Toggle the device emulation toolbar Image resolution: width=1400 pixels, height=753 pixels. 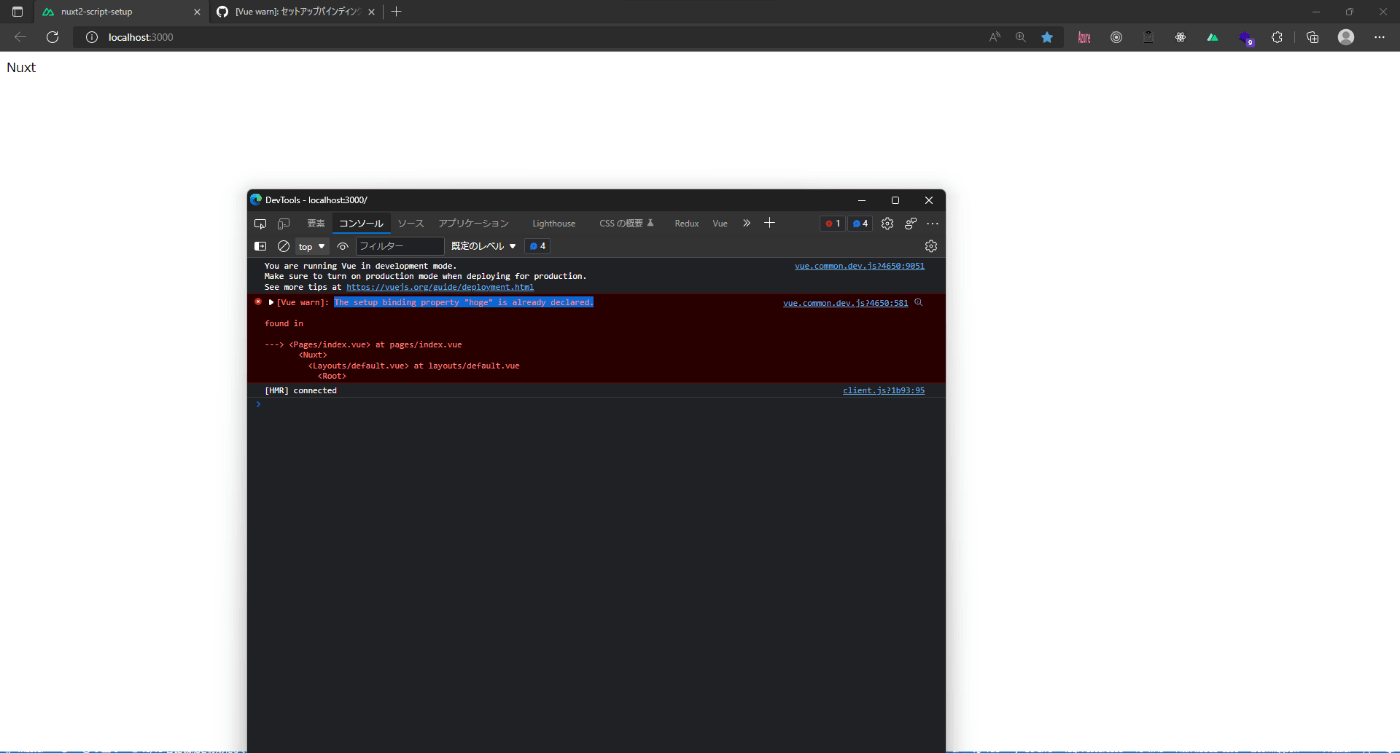click(283, 223)
